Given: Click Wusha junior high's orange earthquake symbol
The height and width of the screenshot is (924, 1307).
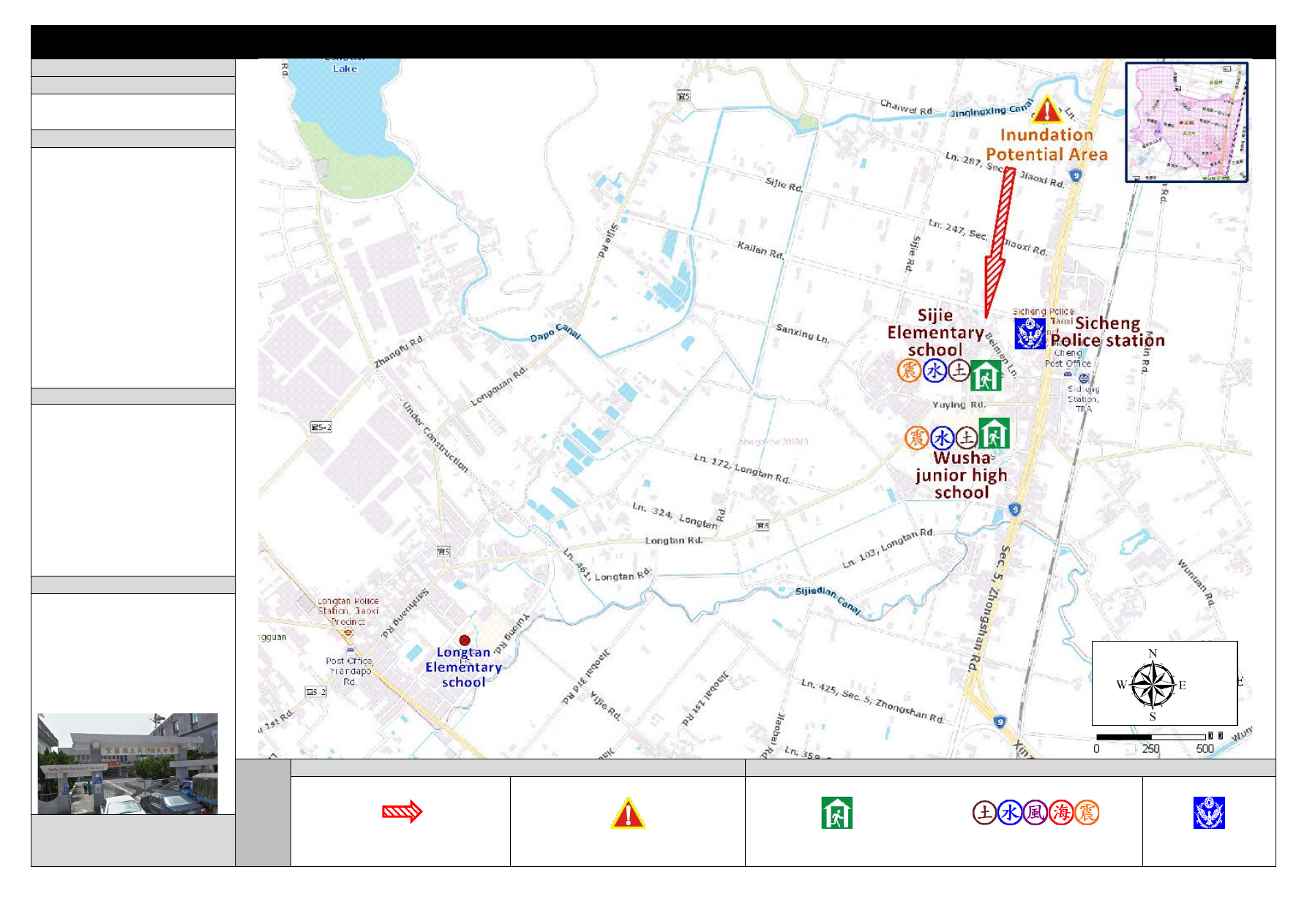Looking at the screenshot, I should tap(917, 437).
